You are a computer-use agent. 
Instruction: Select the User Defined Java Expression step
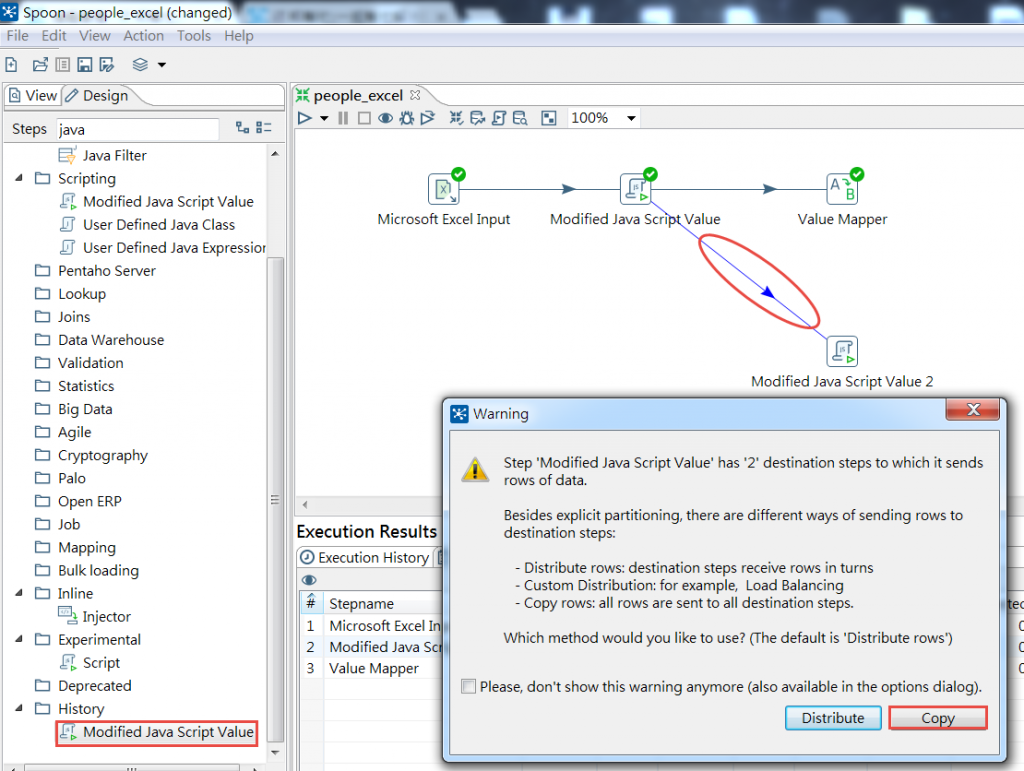tap(162, 248)
